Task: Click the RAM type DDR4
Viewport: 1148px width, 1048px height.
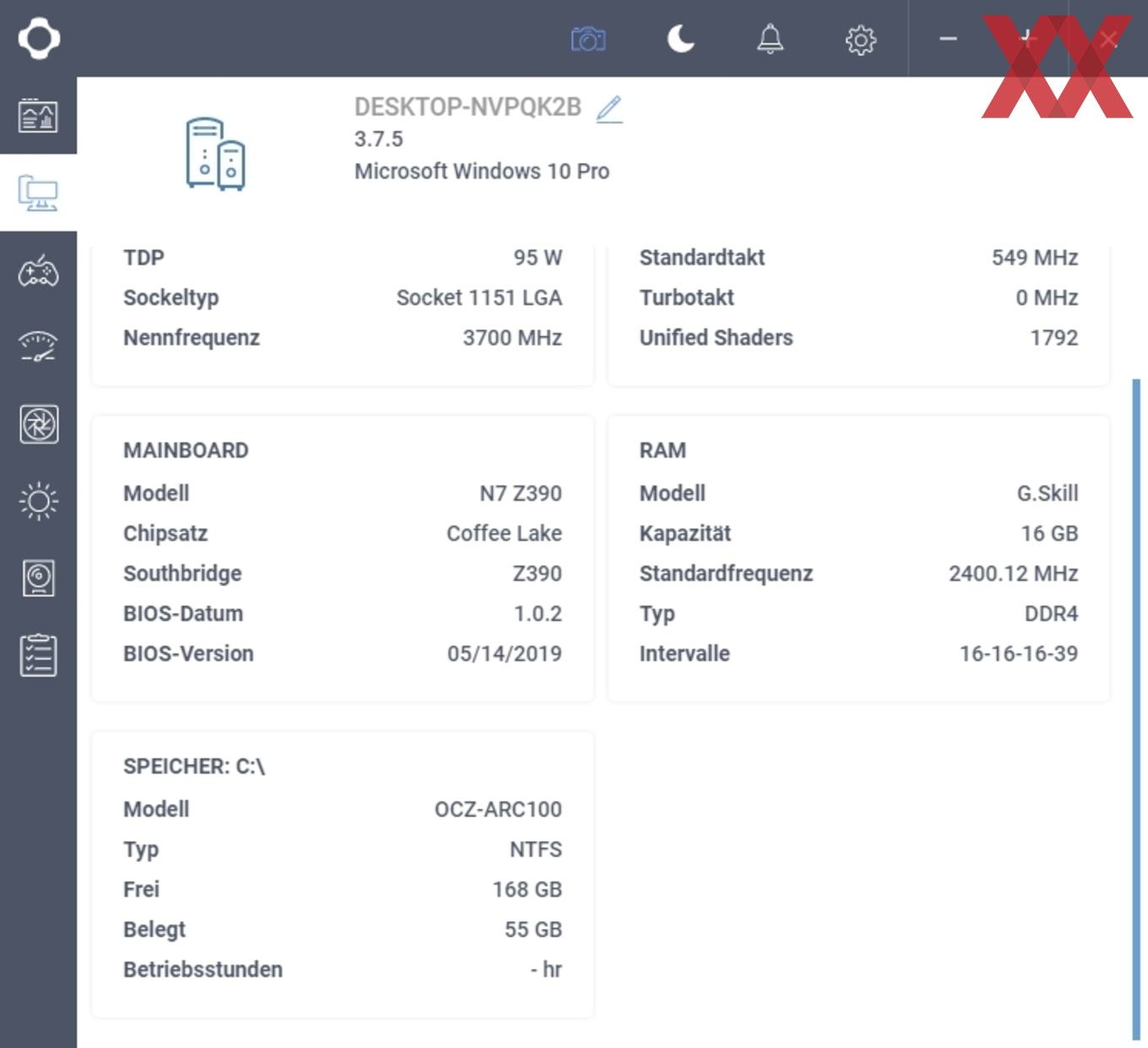Action: [1051, 614]
